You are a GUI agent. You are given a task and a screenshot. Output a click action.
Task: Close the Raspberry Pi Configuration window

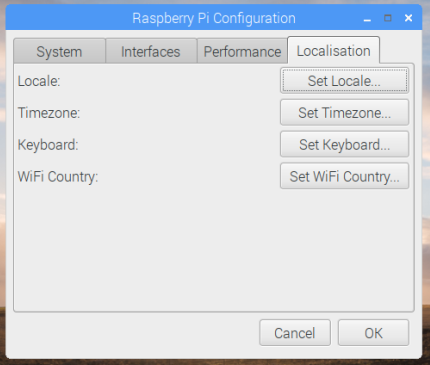pos(408,18)
